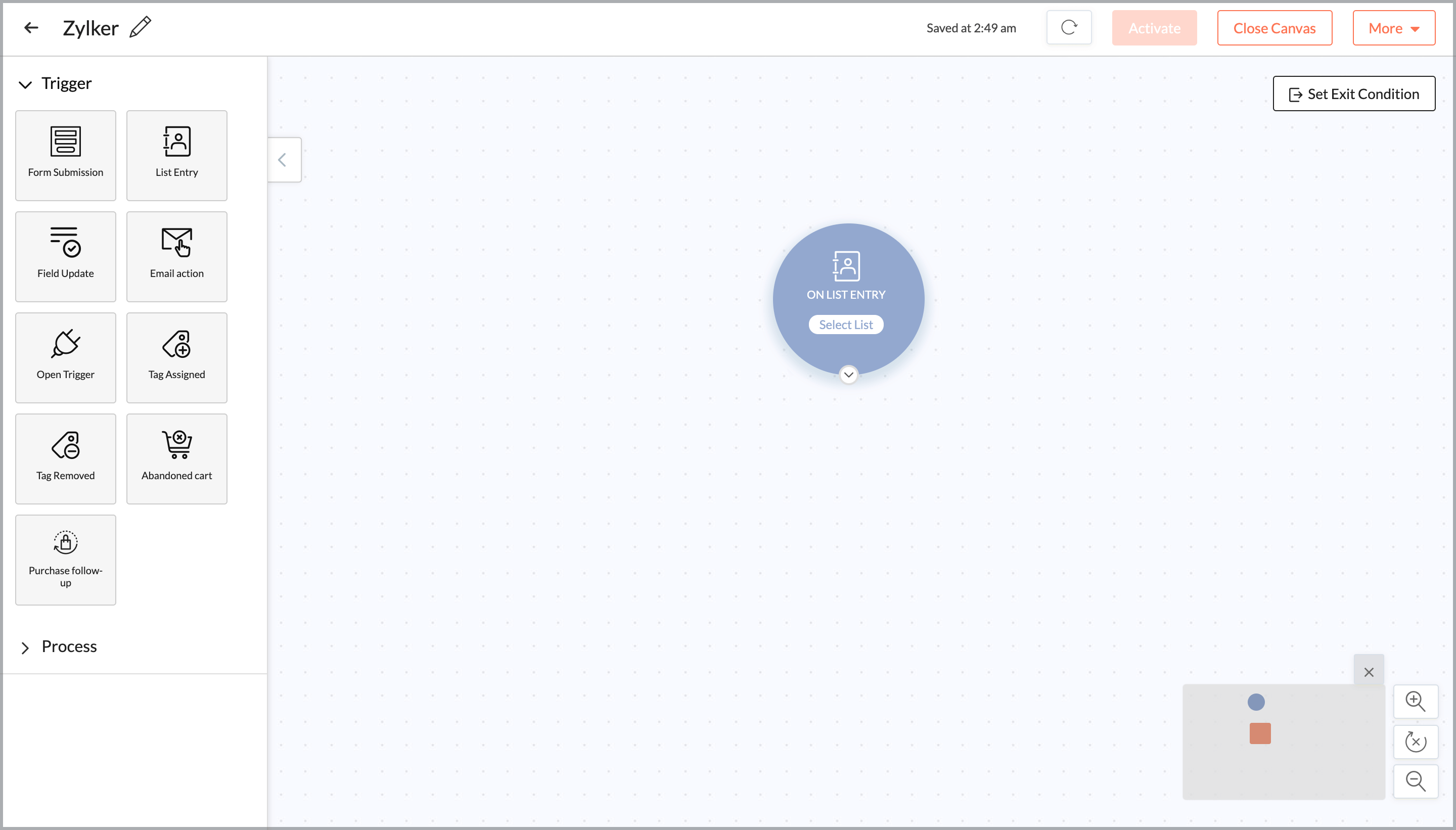The image size is (1456, 830).
Task: Select the Open Trigger option
Action: click(x=65, y=357)
